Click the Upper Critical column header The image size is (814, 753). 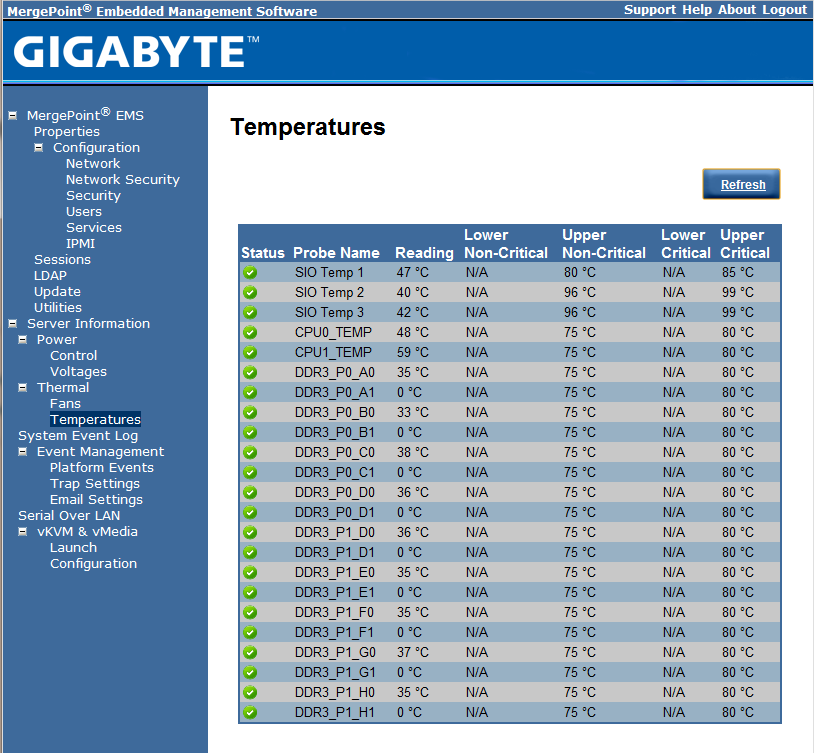point(744,244)
